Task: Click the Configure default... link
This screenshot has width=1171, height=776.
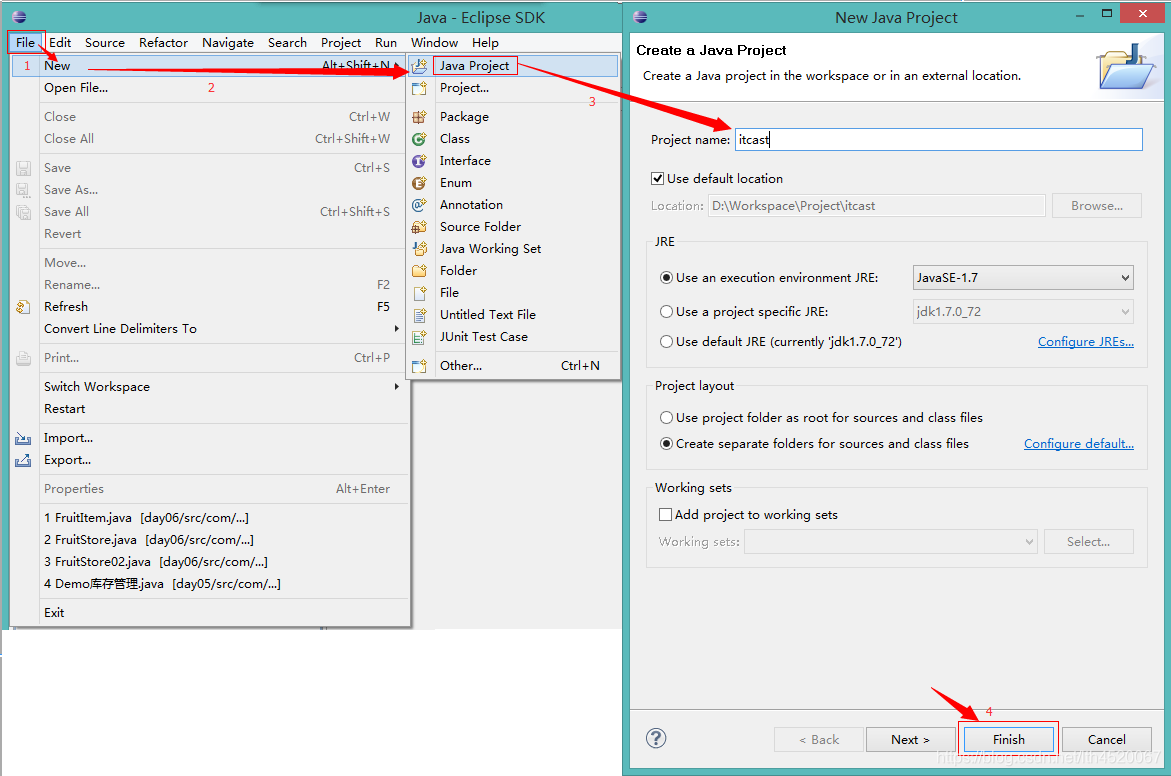Action: (1078, 444)
